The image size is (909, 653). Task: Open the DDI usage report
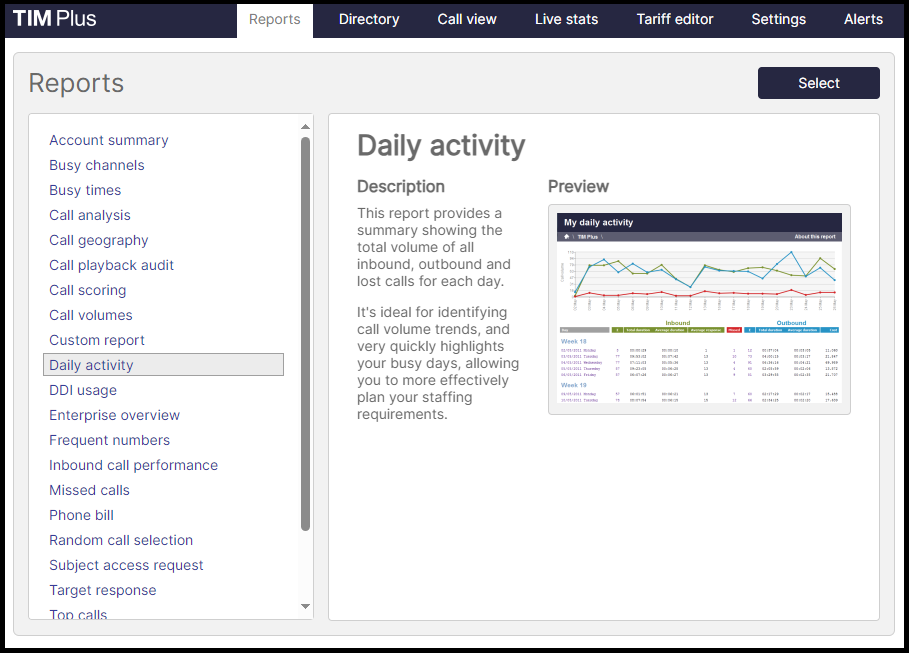click(x=82, y=390)
